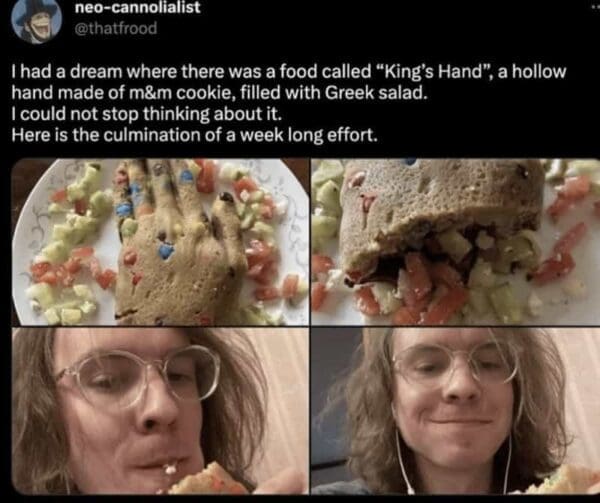
Task: Open the cookie hand on plate photo
Action: coord(160,242)
